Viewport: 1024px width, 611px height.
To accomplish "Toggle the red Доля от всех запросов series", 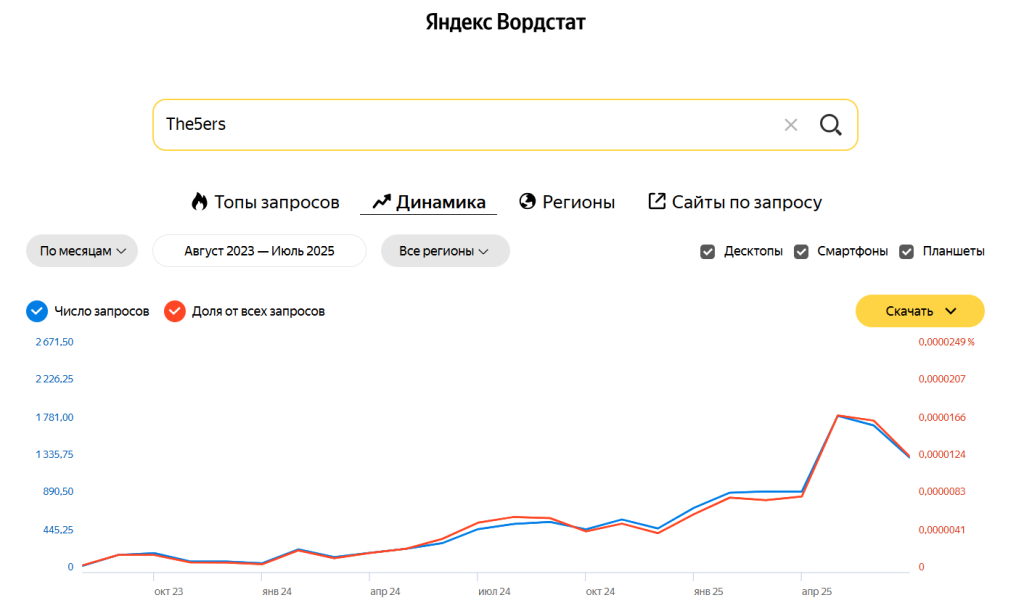I will pyautogui.click(x=175, y=311).
